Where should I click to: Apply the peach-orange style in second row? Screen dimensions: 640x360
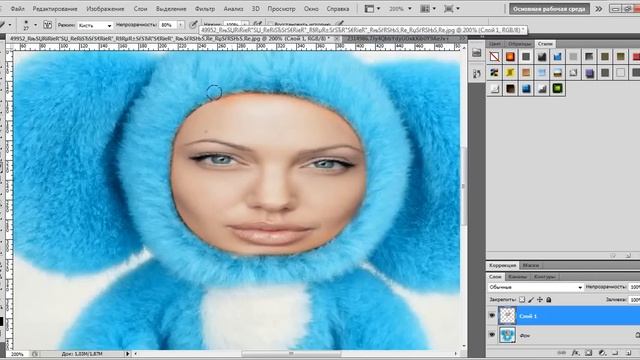[526, 73]
